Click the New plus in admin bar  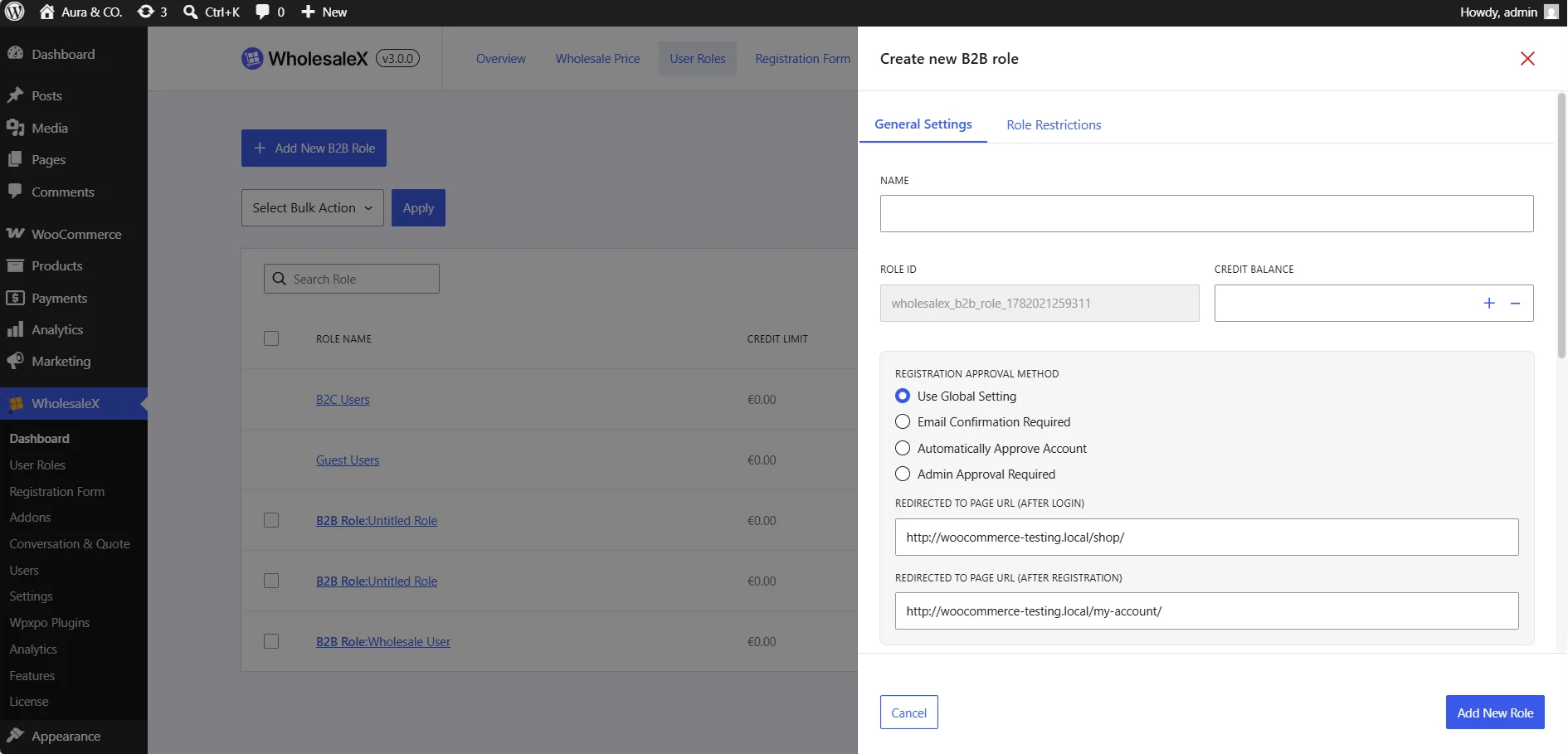pos(308,12)
